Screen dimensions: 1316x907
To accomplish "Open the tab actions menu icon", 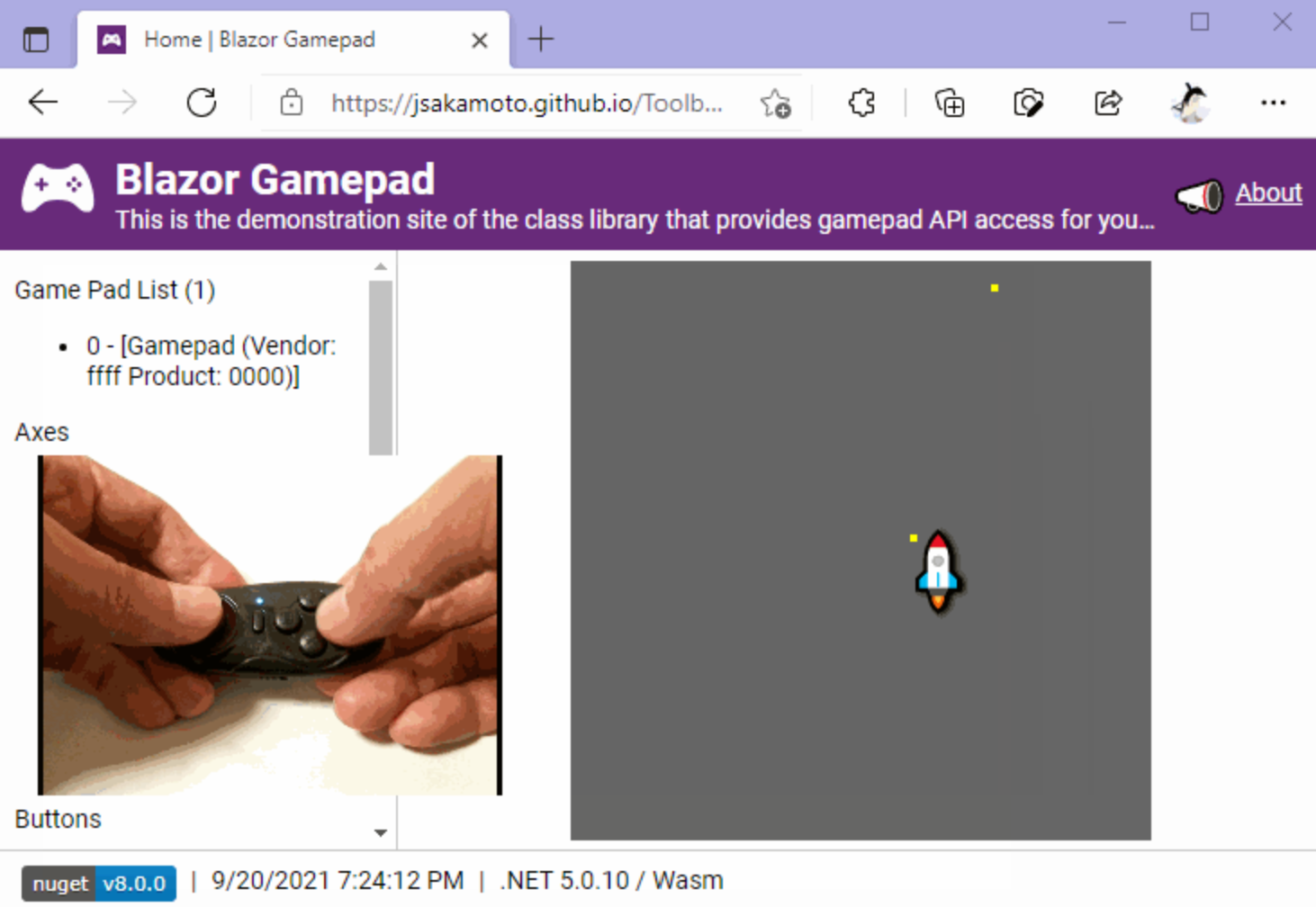I will (36, 40).
